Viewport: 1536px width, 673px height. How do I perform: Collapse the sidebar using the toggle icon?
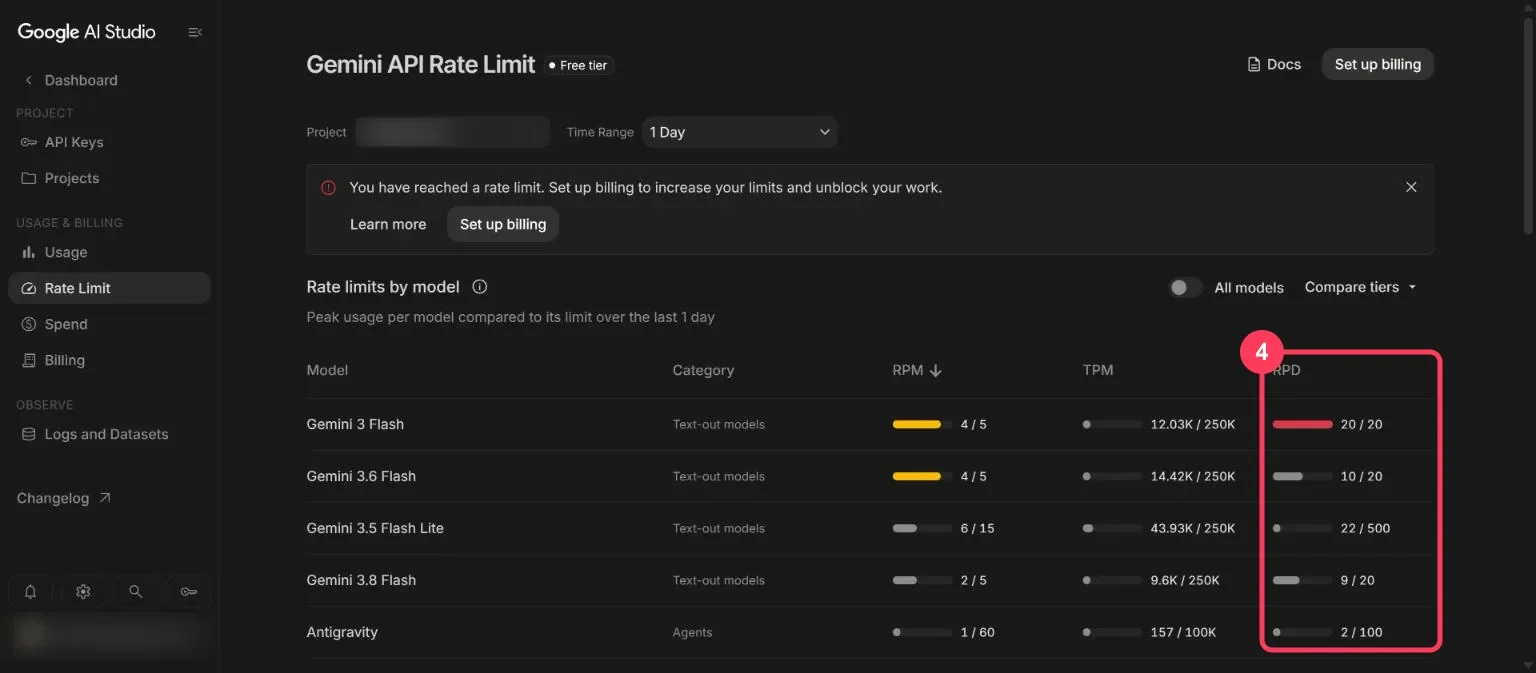tap(195, 32)
